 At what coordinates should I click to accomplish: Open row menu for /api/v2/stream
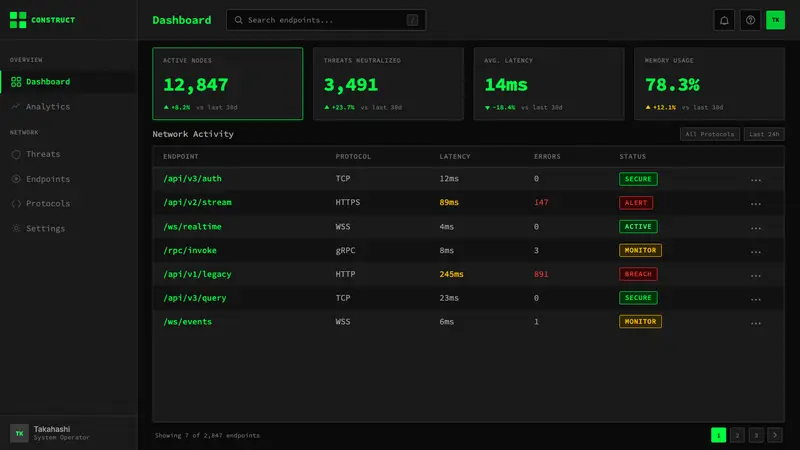(756, 204)
